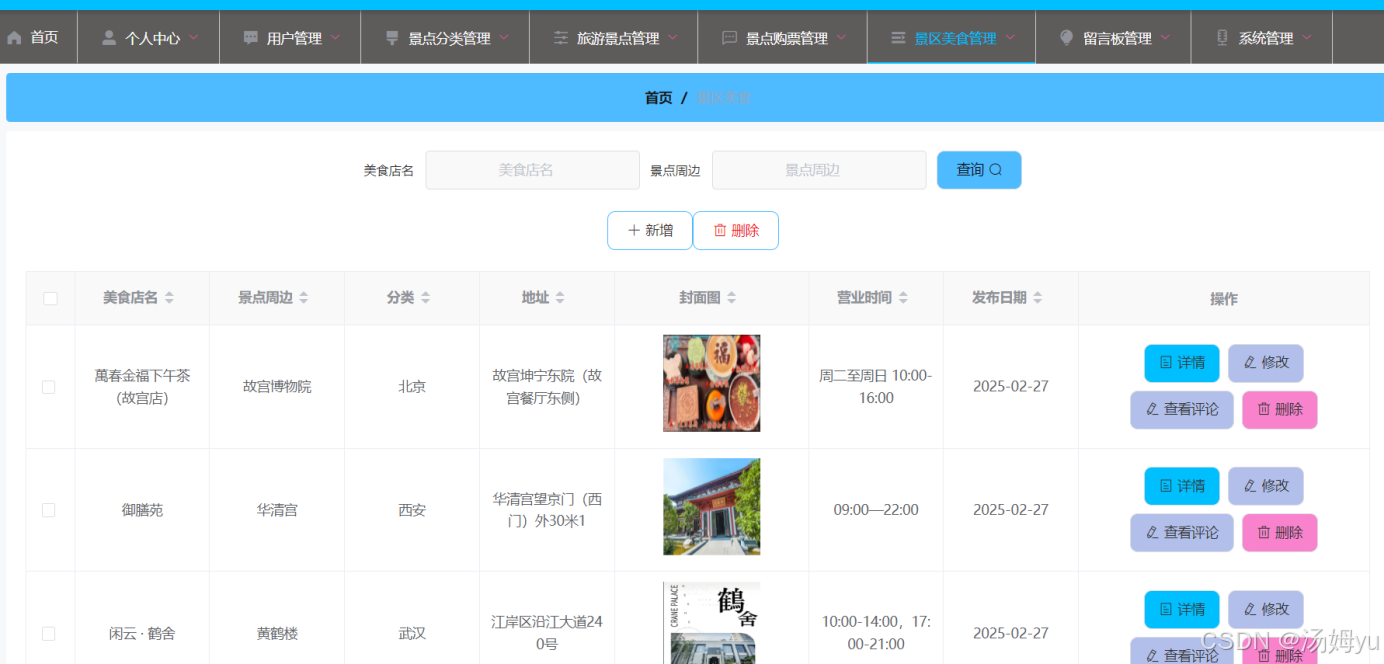Open the 景点购票管理 menu
Image resolution: width=1384 pixels, height=664 pixels.
783,38
